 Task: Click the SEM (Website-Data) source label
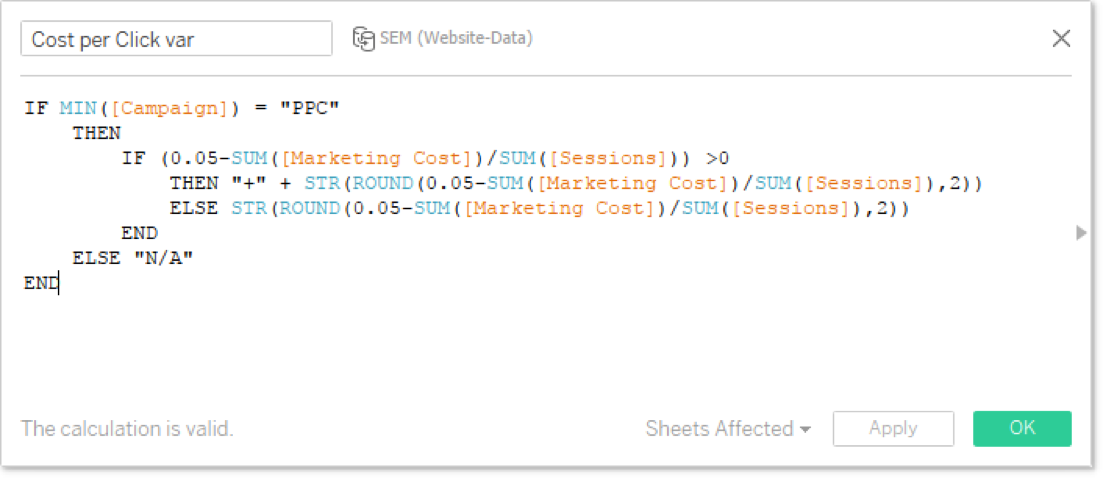455,38
